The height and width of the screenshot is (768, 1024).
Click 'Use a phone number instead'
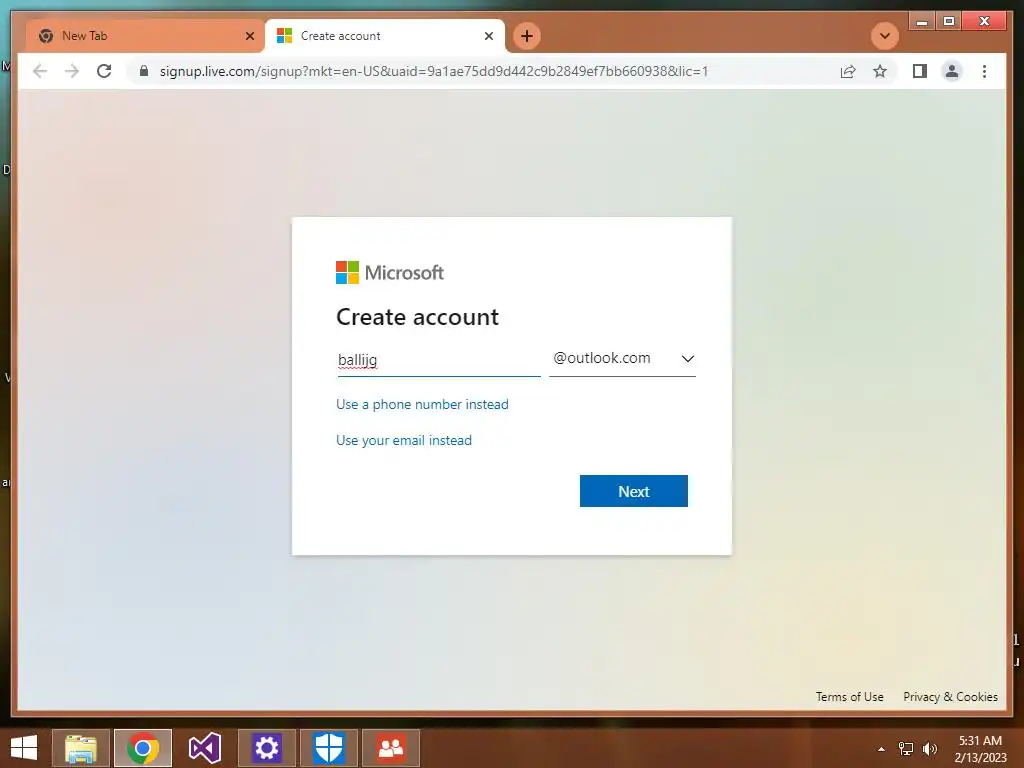[x=422, y=404]
